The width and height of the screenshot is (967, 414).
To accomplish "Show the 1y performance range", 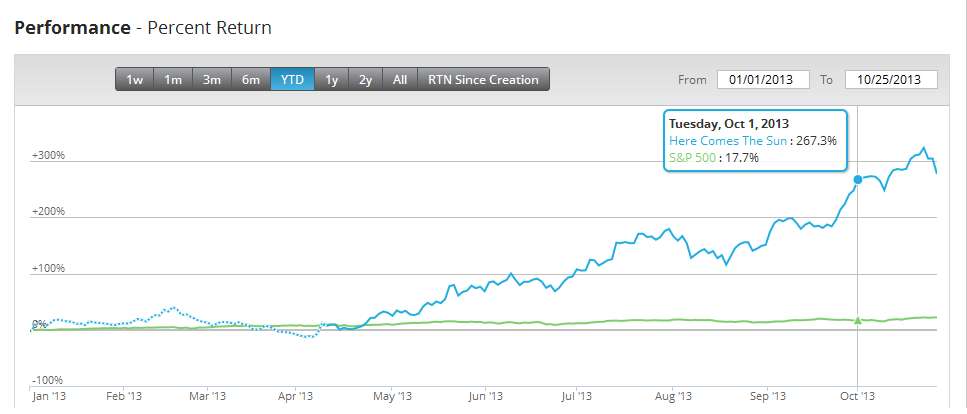I will click(x=332, y=80).
